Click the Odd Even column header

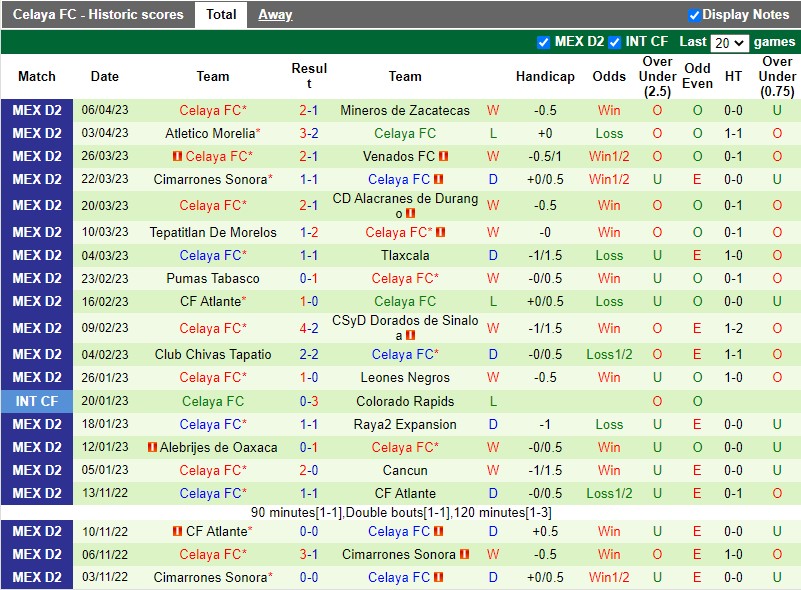click(x=697, y=76)
